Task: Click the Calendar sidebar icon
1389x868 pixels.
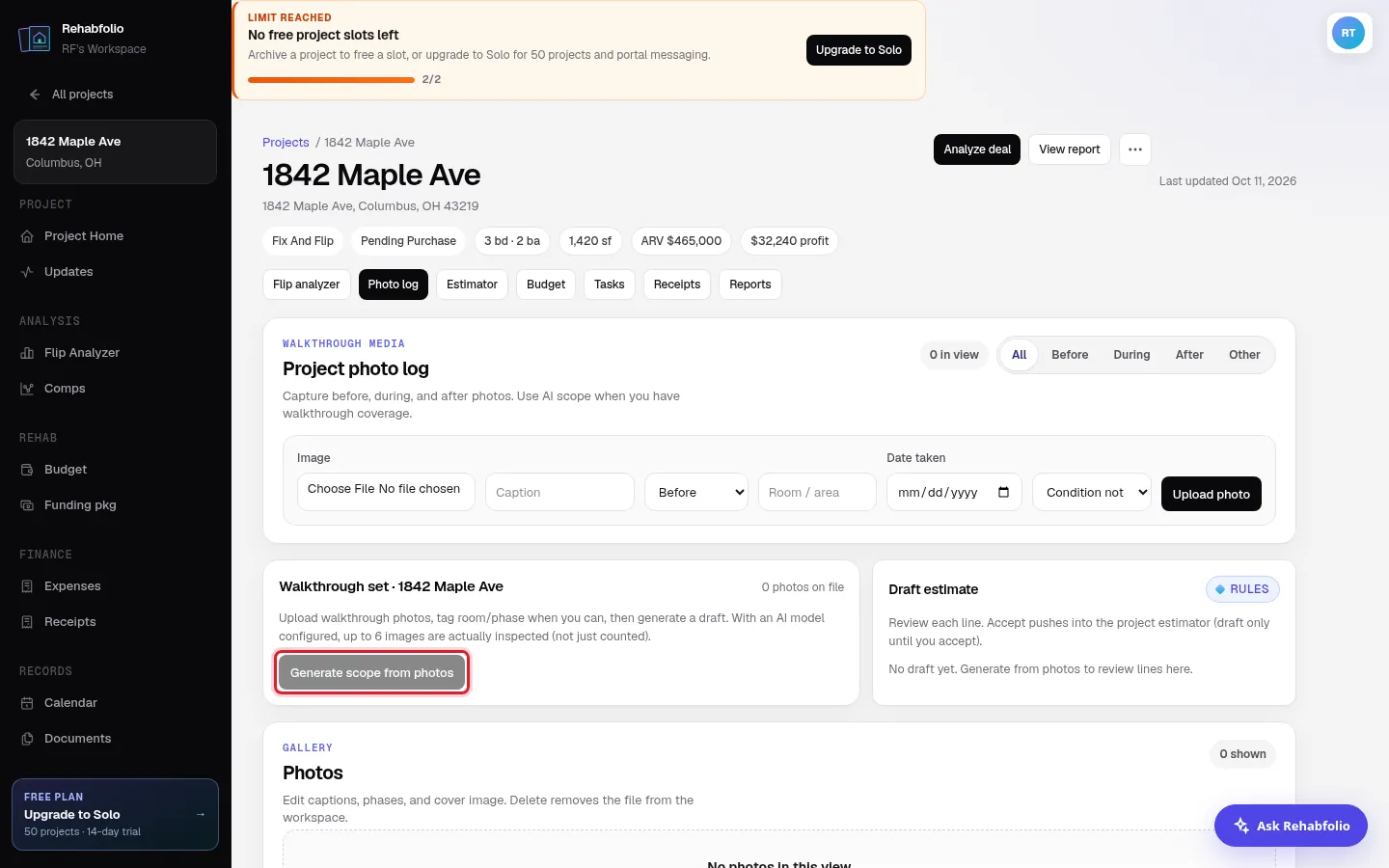Action: point(27,703)
